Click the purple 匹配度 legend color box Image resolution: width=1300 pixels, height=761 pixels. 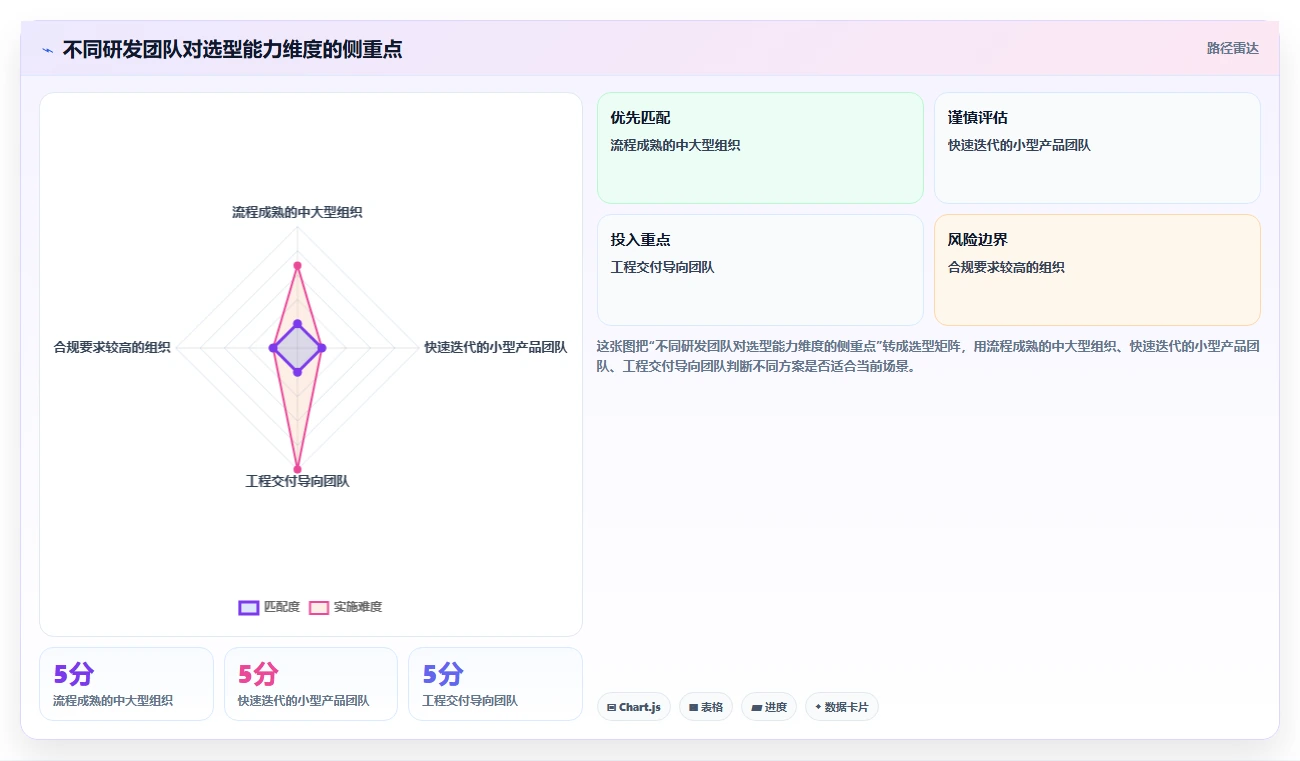point(249,607)
